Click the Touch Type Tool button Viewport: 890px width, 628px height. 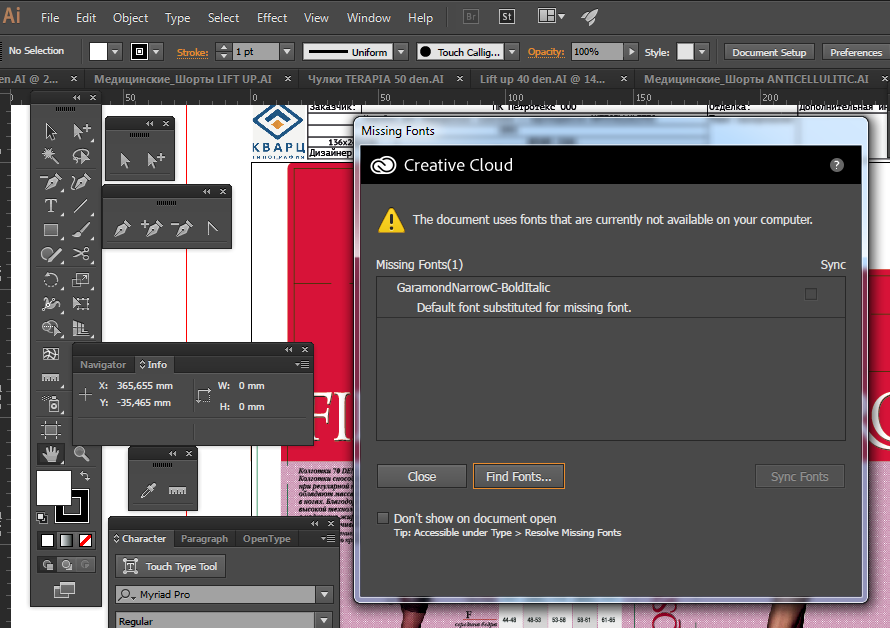pyautogui.click(x=171, y=566)
